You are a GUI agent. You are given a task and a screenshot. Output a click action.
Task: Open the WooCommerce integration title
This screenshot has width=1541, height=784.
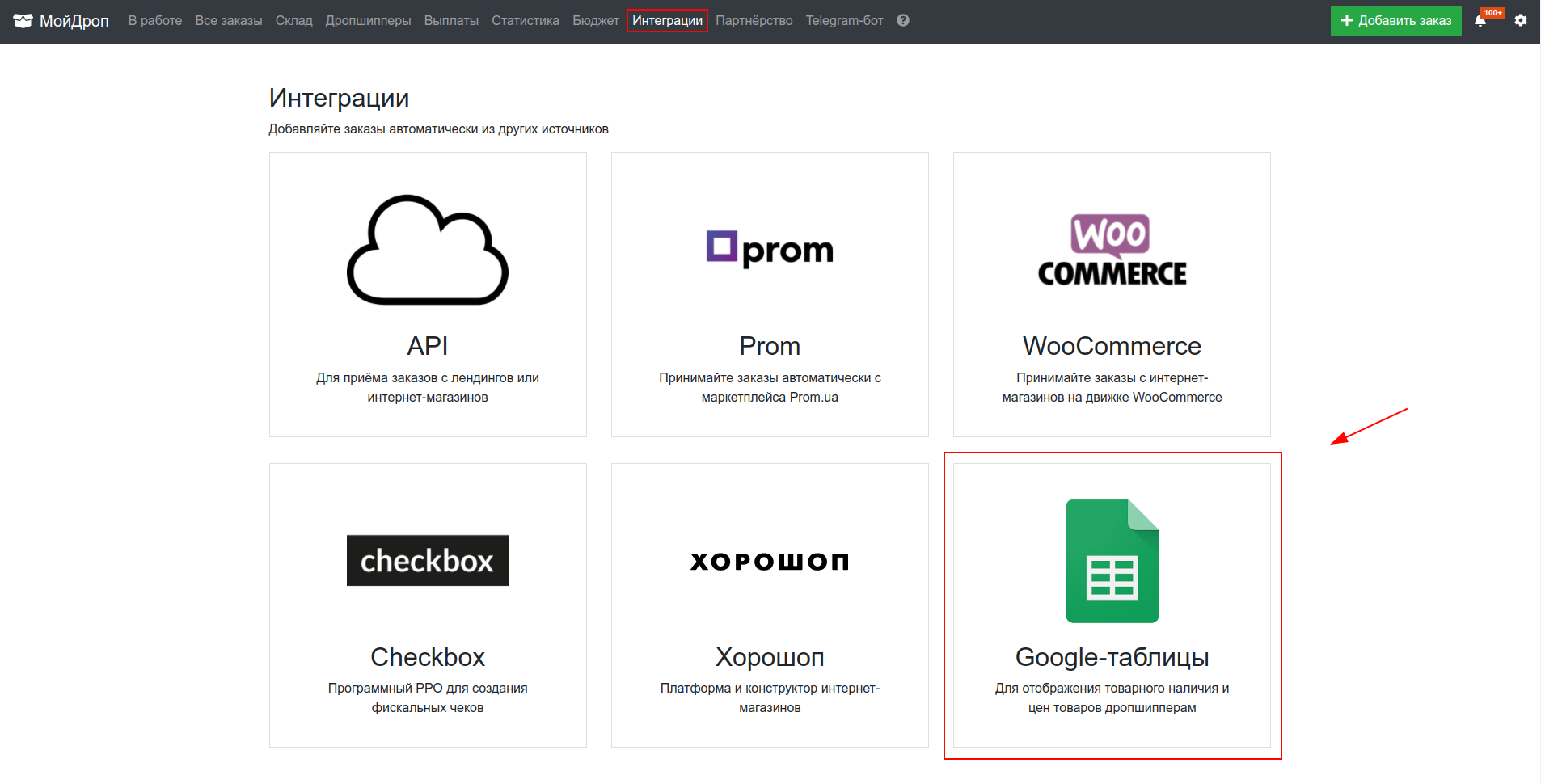(x=1112, y=346)
